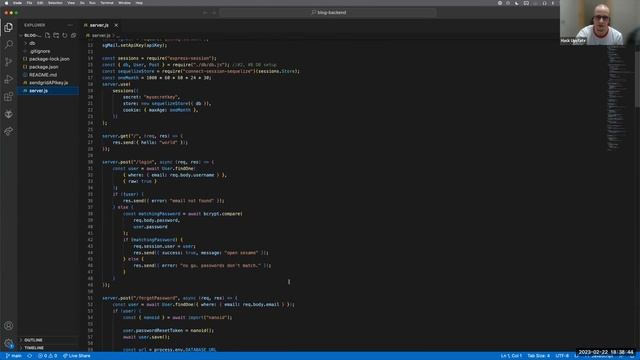Screen dimensions: 640x360
Task: Open README.md in Explorer
Action: click(42, 75)
